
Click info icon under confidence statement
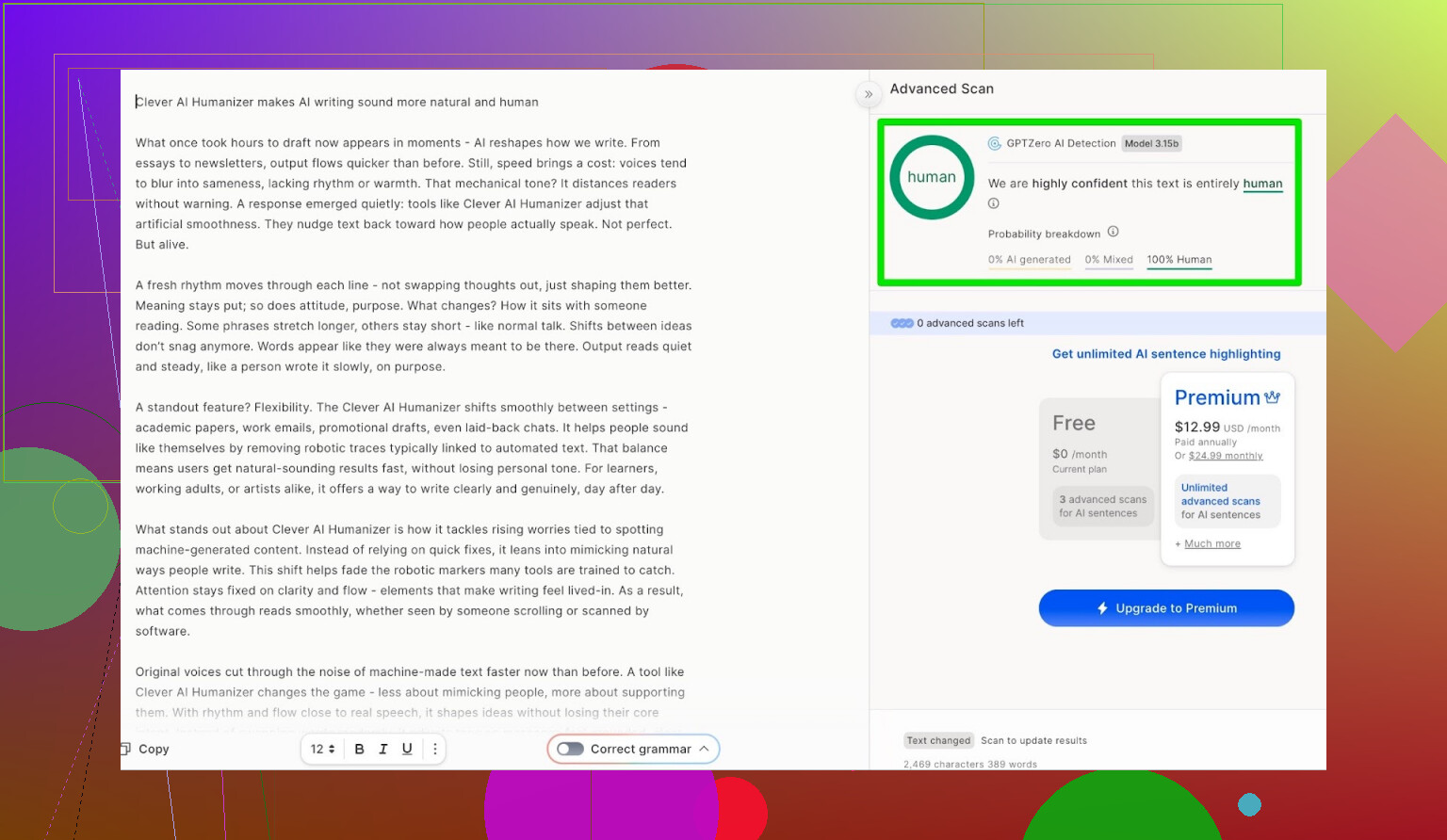click(993, 203)
